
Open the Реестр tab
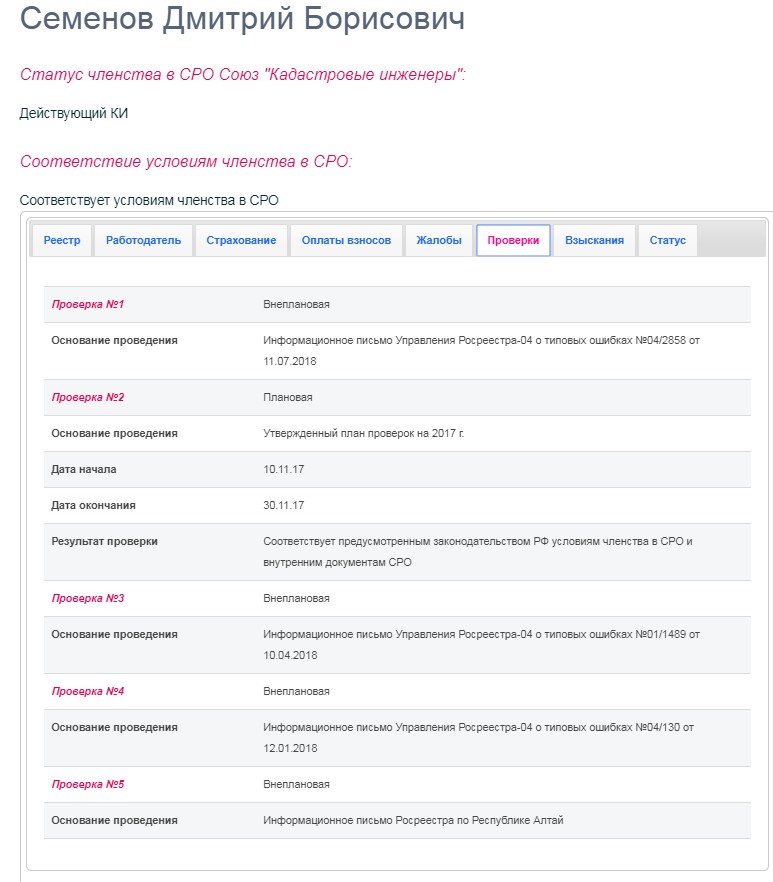(62, 240)
